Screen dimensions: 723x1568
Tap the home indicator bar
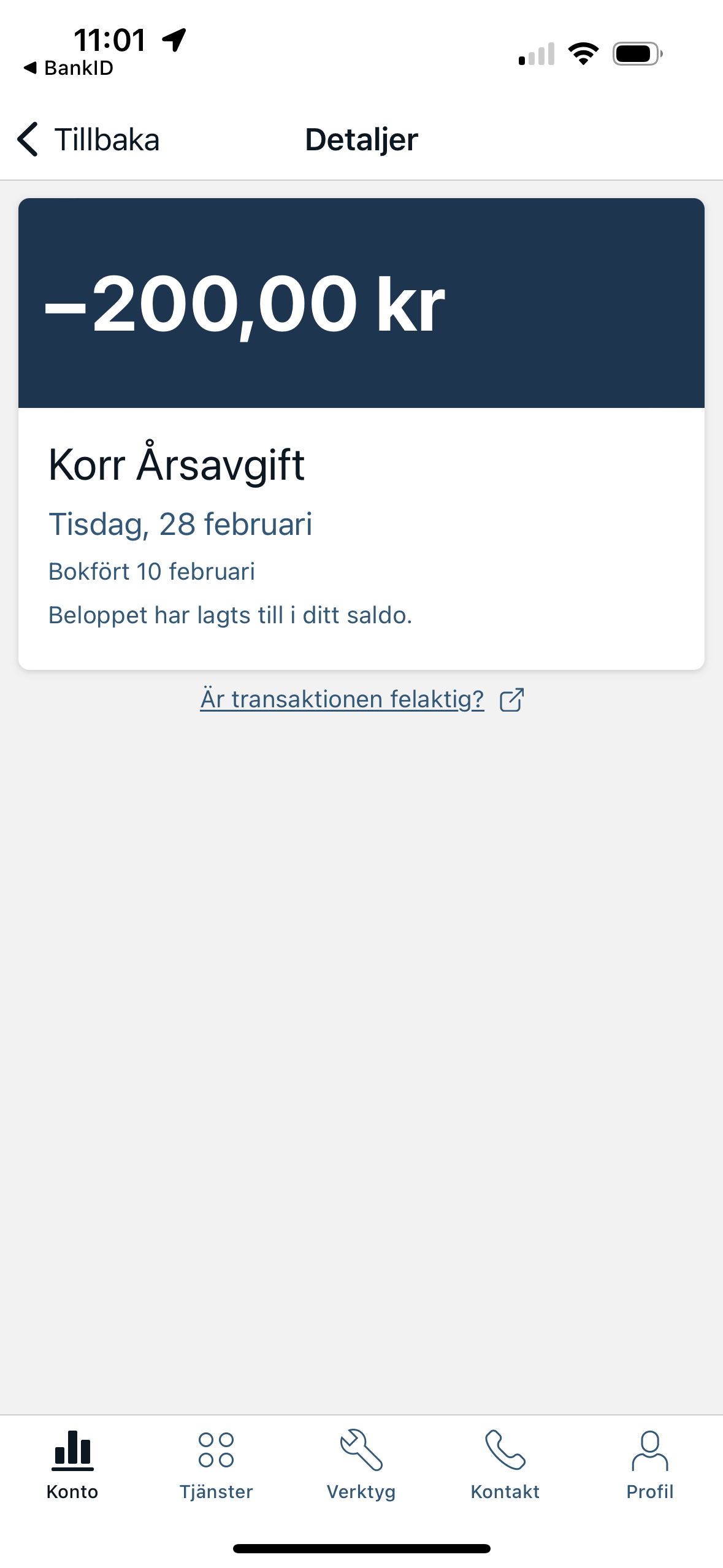[361, 1548]
